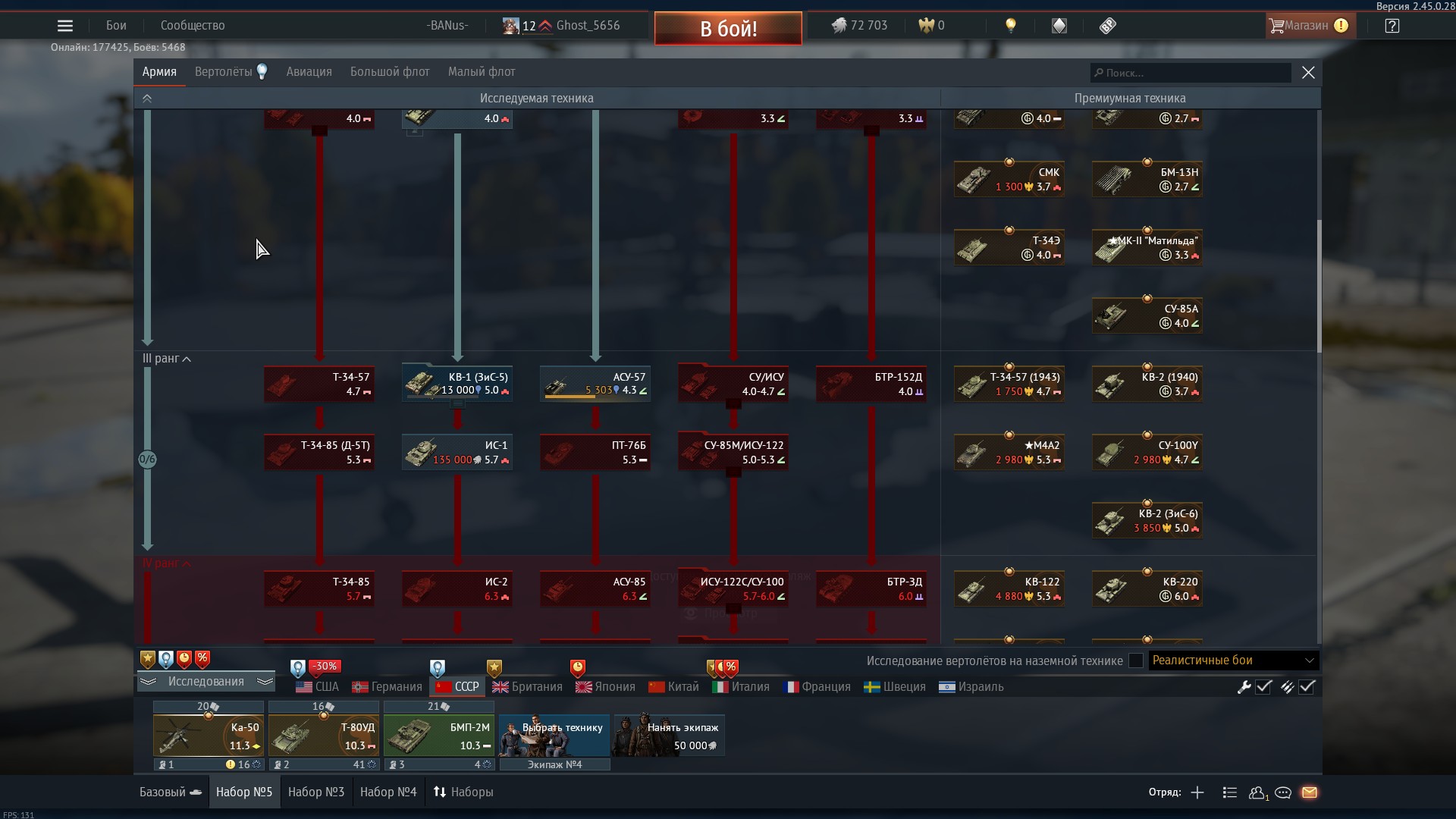Click the player name Ghost_5656
This screenshot has height=819, width=1456.
pos(588,26)
